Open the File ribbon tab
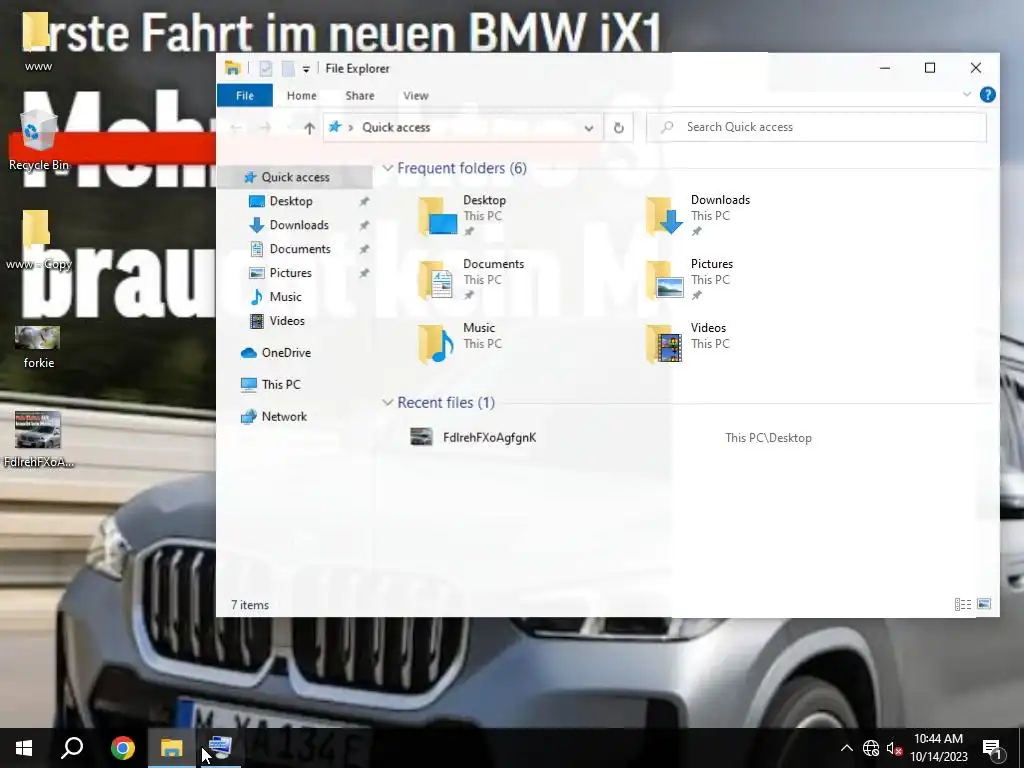 [x=245, y=95]
